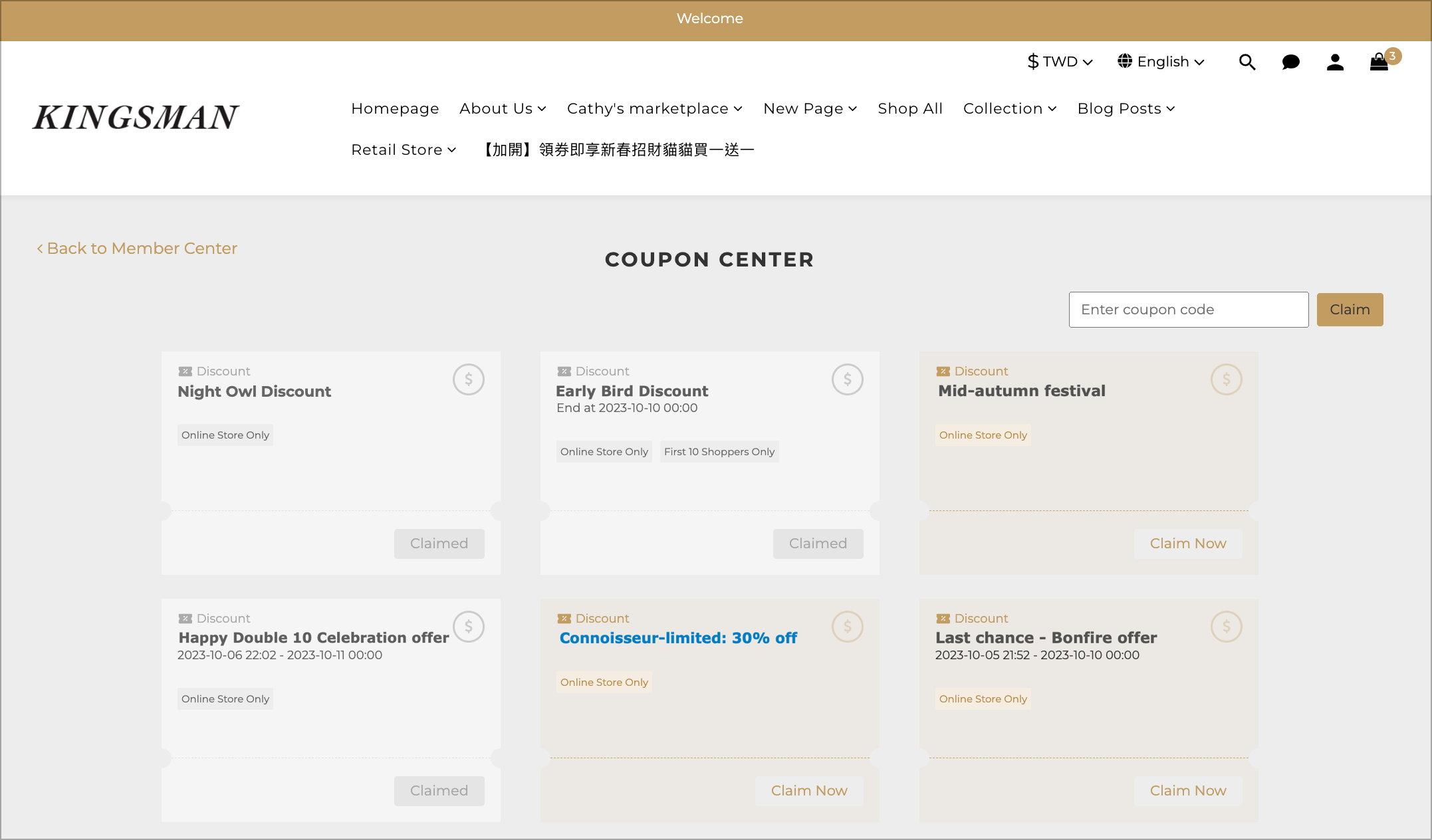Click the End at 2023-10-10 00:00 text
The height and width of the screenshot is (840, 1432).
click(627, 408)
